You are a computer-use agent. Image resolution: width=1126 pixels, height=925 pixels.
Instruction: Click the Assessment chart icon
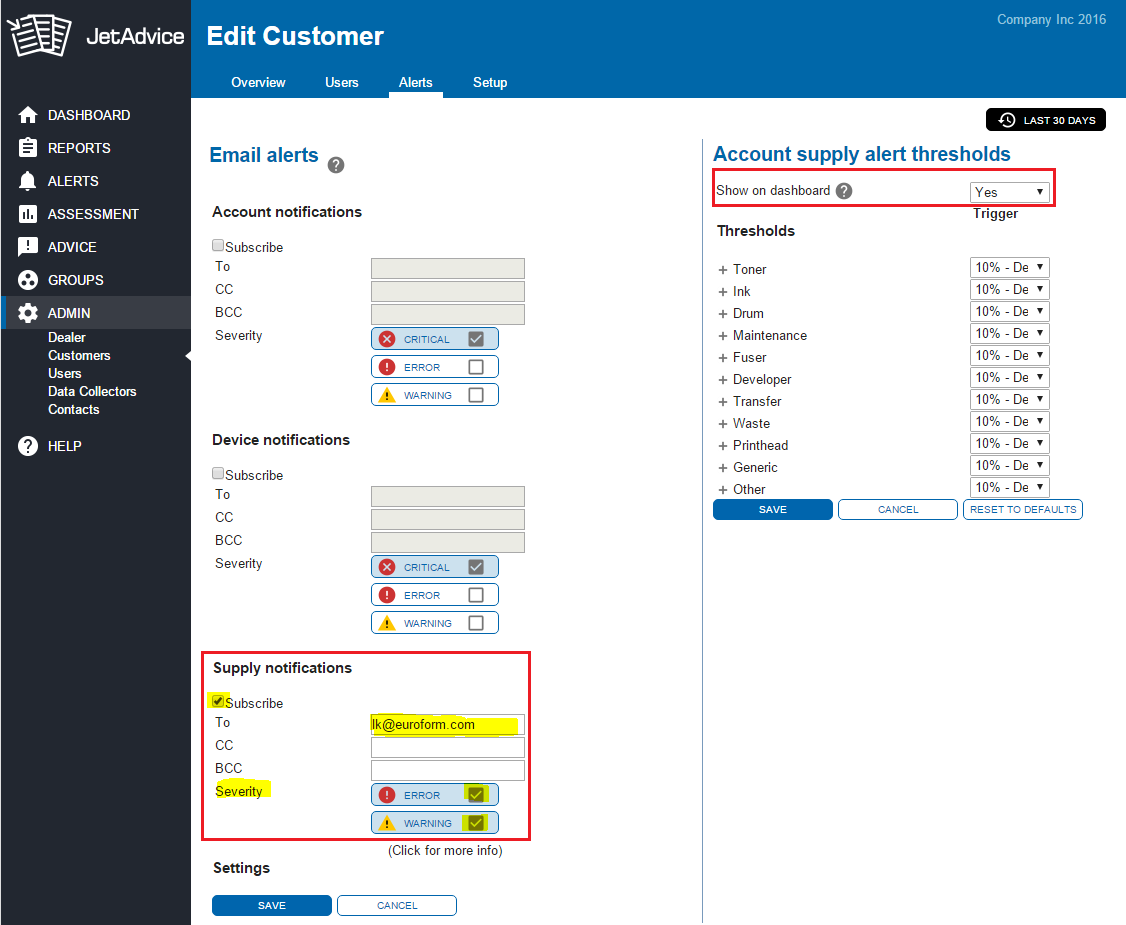pyautogui.click(x=28, y=214)
